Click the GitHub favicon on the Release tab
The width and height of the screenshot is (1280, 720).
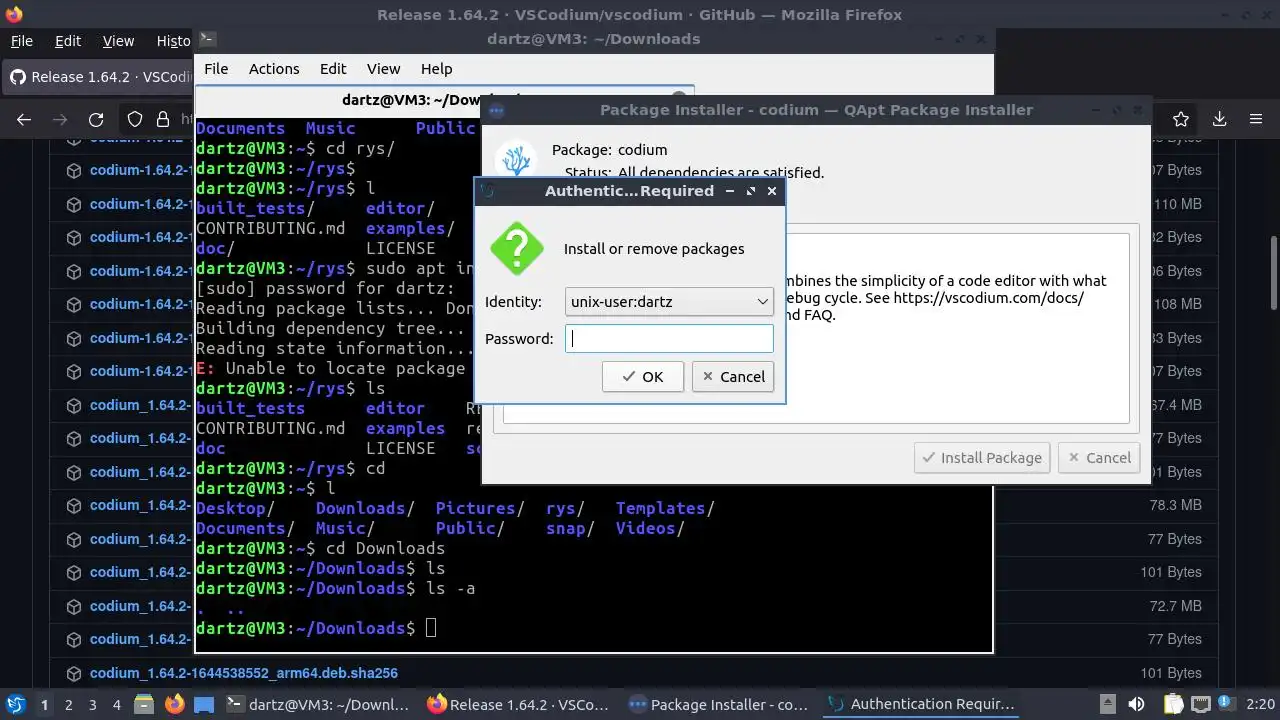tap(17, 77)
